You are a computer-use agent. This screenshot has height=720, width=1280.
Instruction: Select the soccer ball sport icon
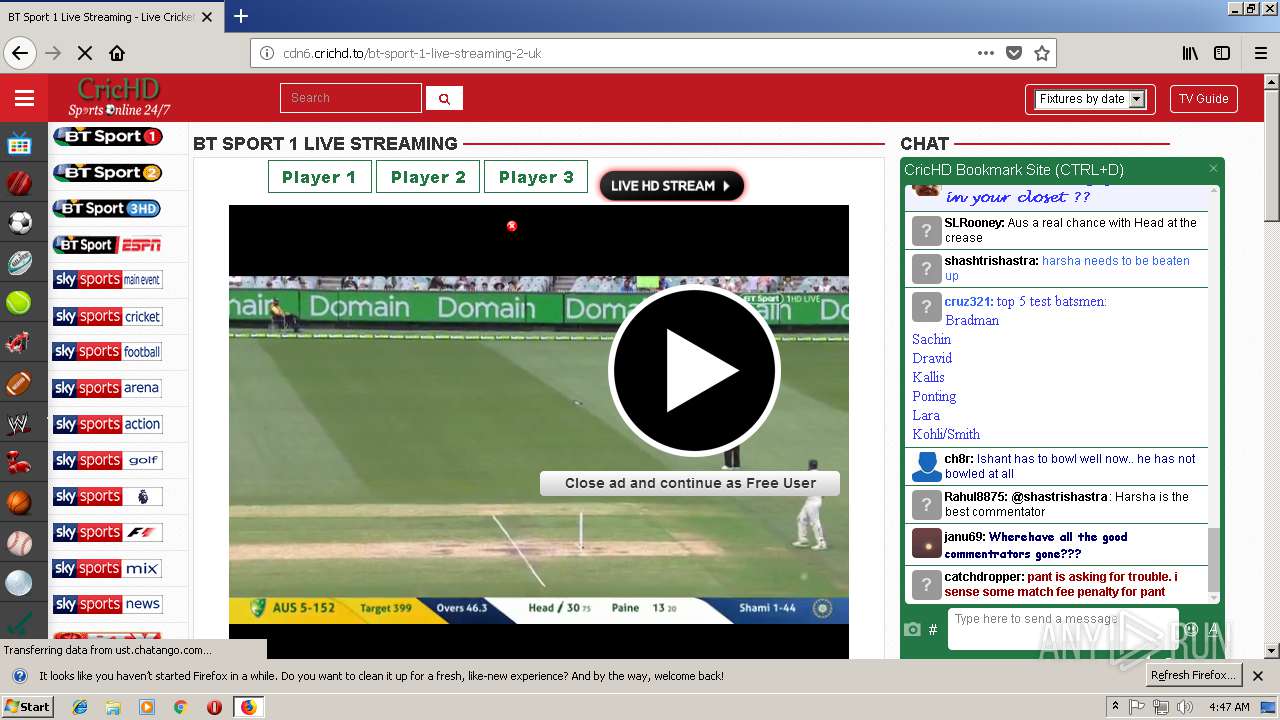tap(20, 222)
